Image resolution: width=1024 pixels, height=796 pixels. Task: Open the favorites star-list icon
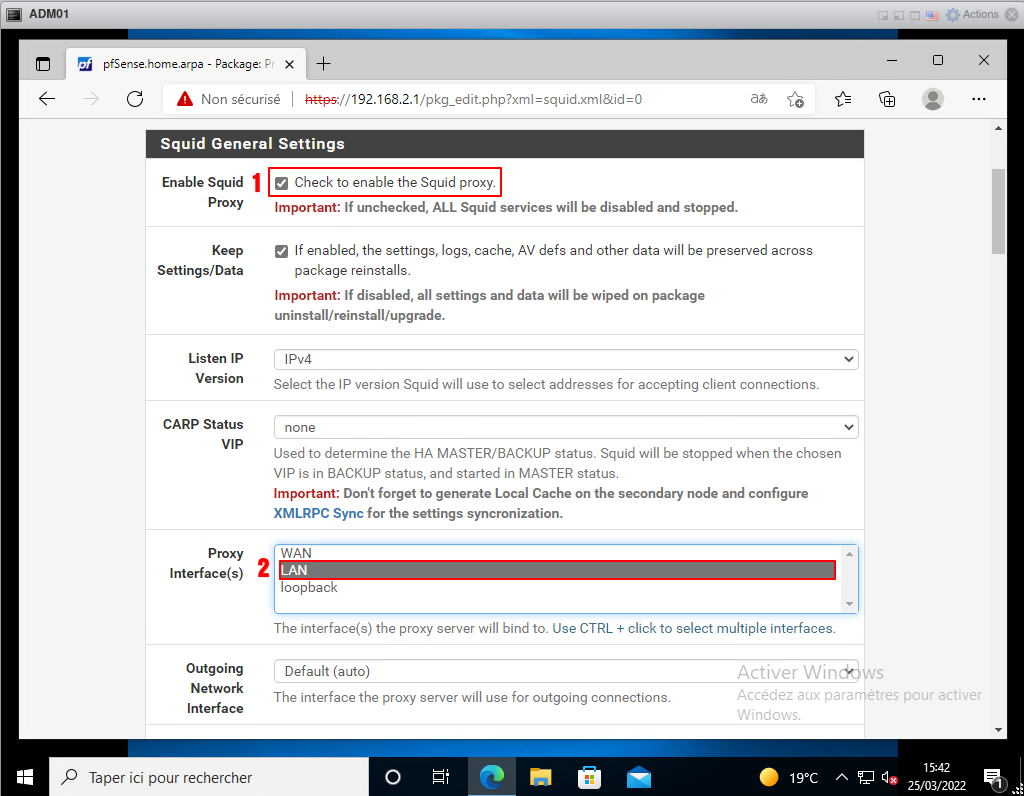[843, 99]
